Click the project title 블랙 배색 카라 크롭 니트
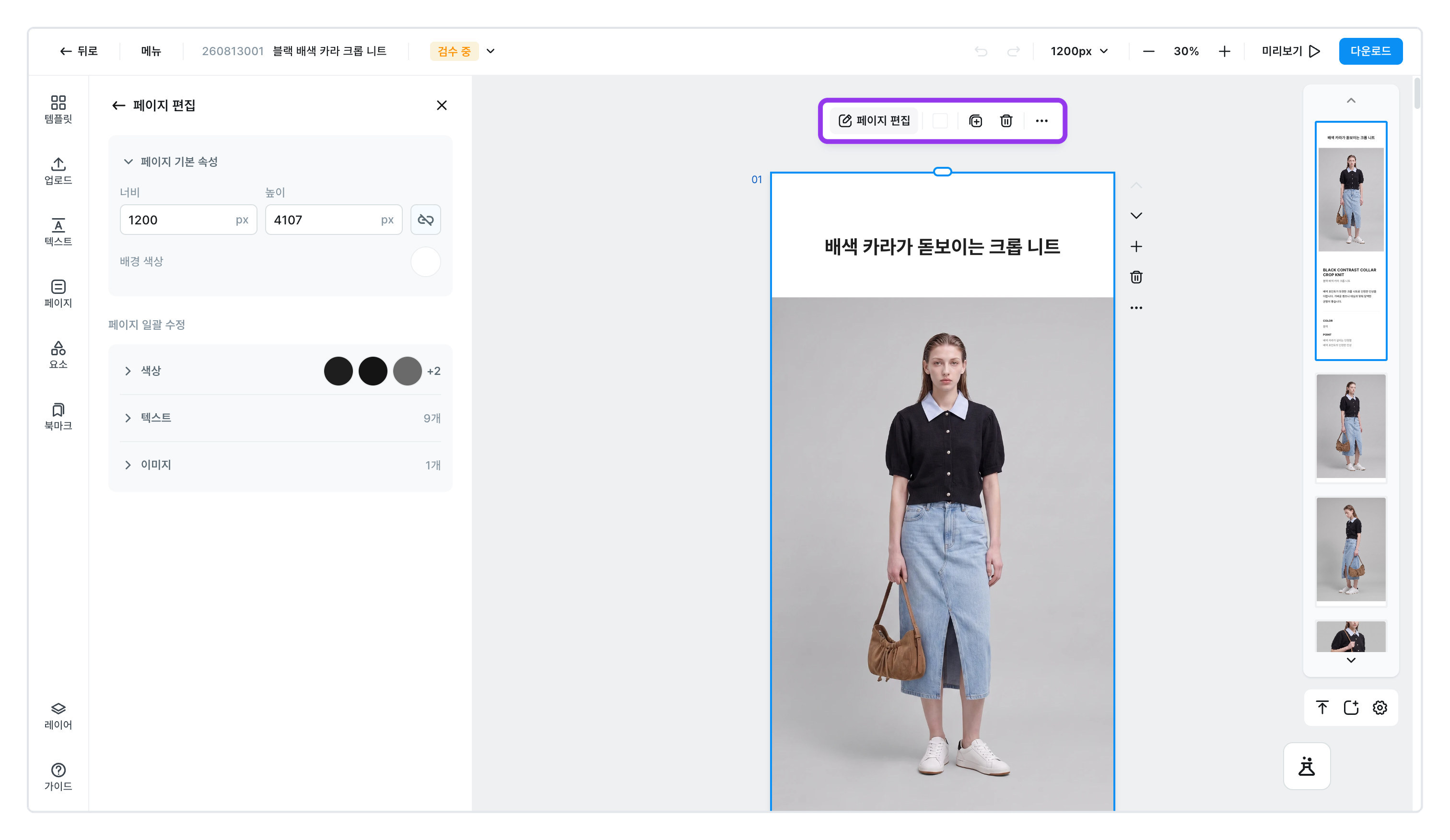 coord(329,51)
